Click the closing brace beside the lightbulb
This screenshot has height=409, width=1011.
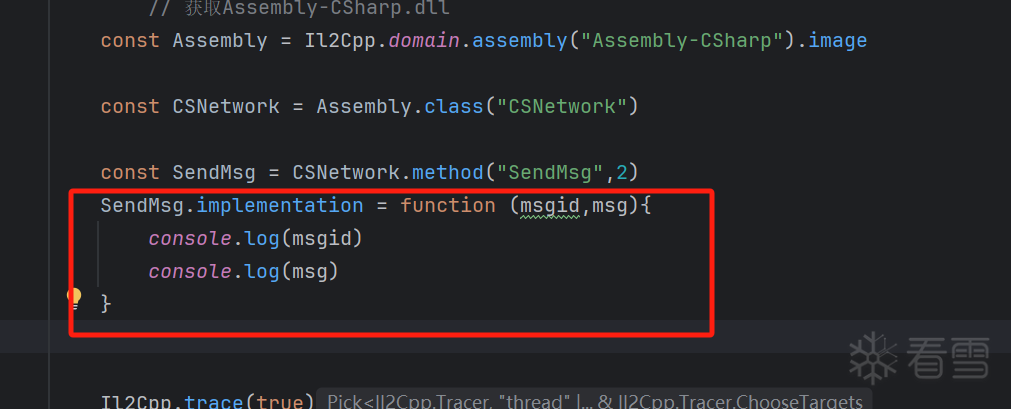click(106, 302)
